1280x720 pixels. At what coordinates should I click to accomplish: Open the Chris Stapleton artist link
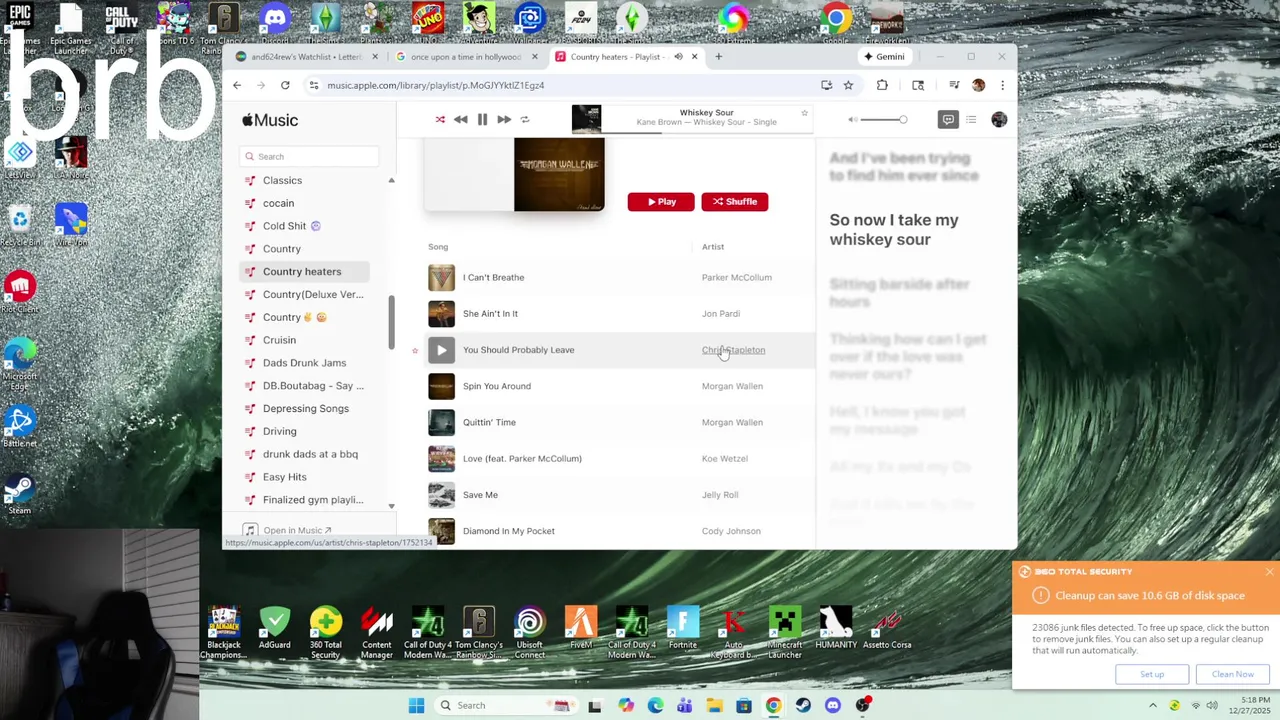(x=733, y=350)
